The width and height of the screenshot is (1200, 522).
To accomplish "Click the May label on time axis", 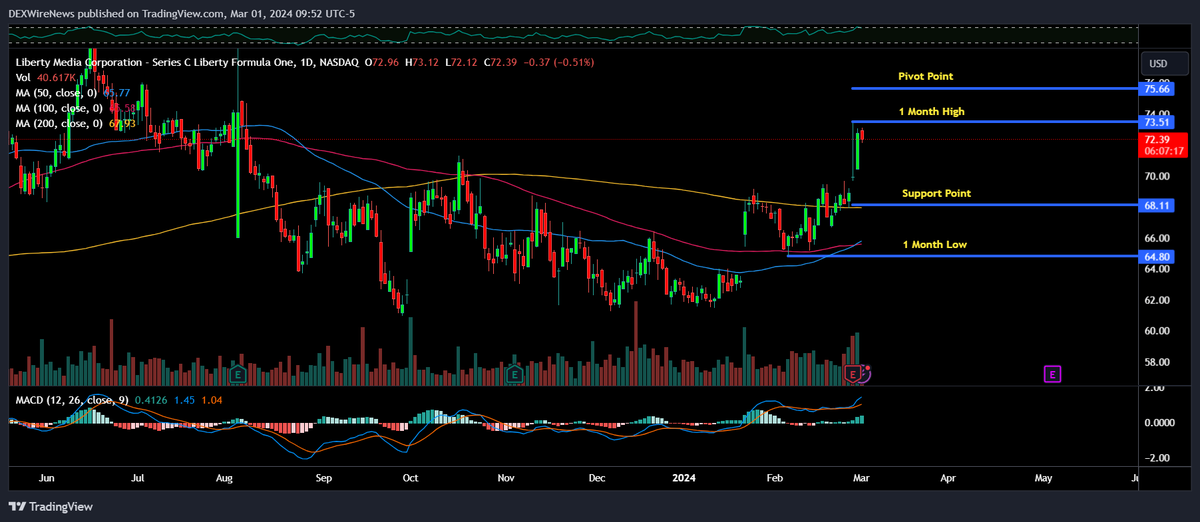I will tap(1044, 479).
